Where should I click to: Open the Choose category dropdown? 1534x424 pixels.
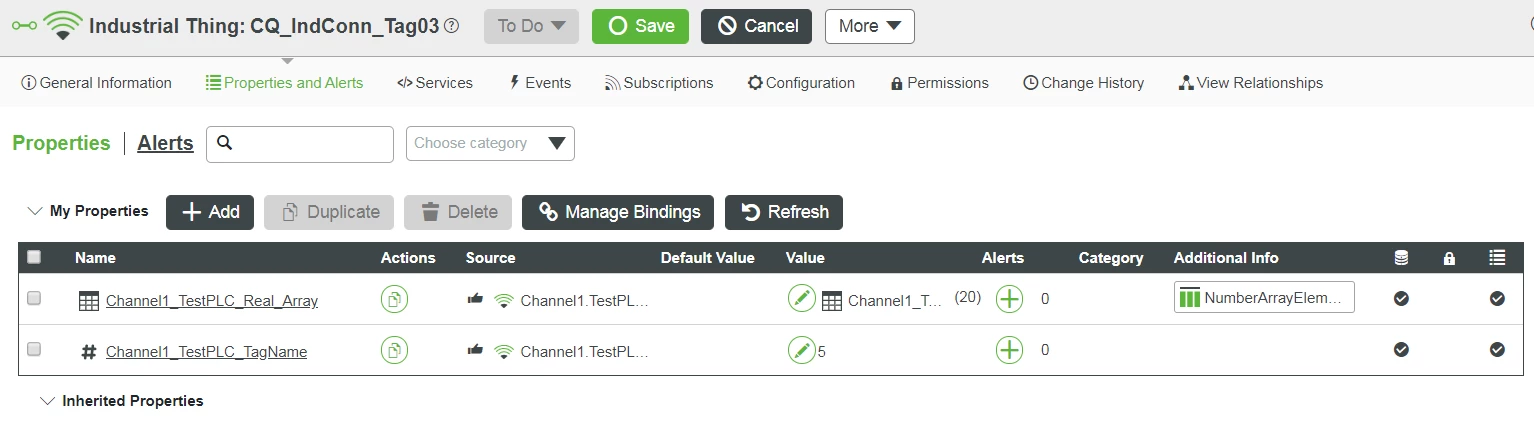(x=490, y=143)
